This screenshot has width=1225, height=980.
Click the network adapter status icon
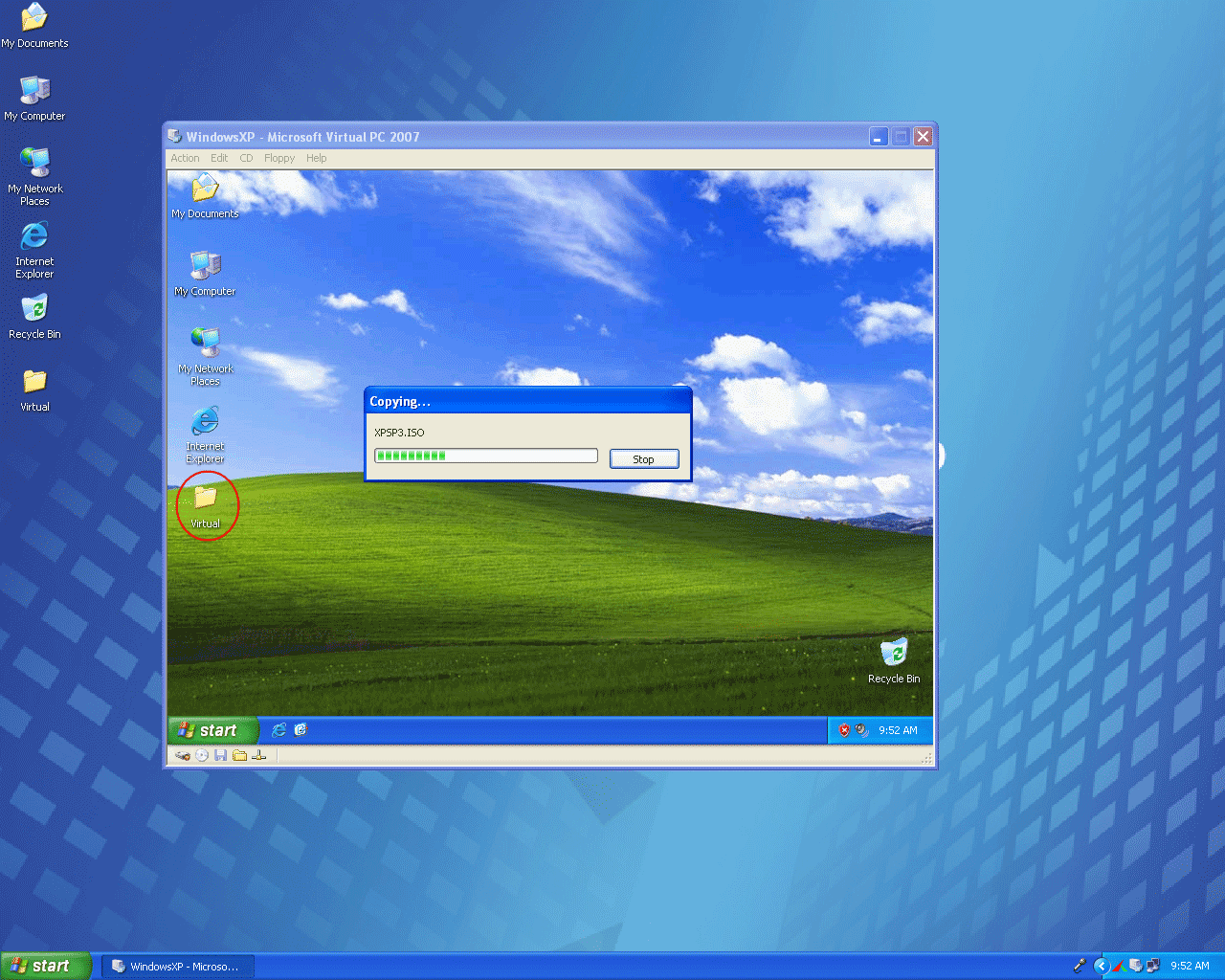click(x=257, y=755)
